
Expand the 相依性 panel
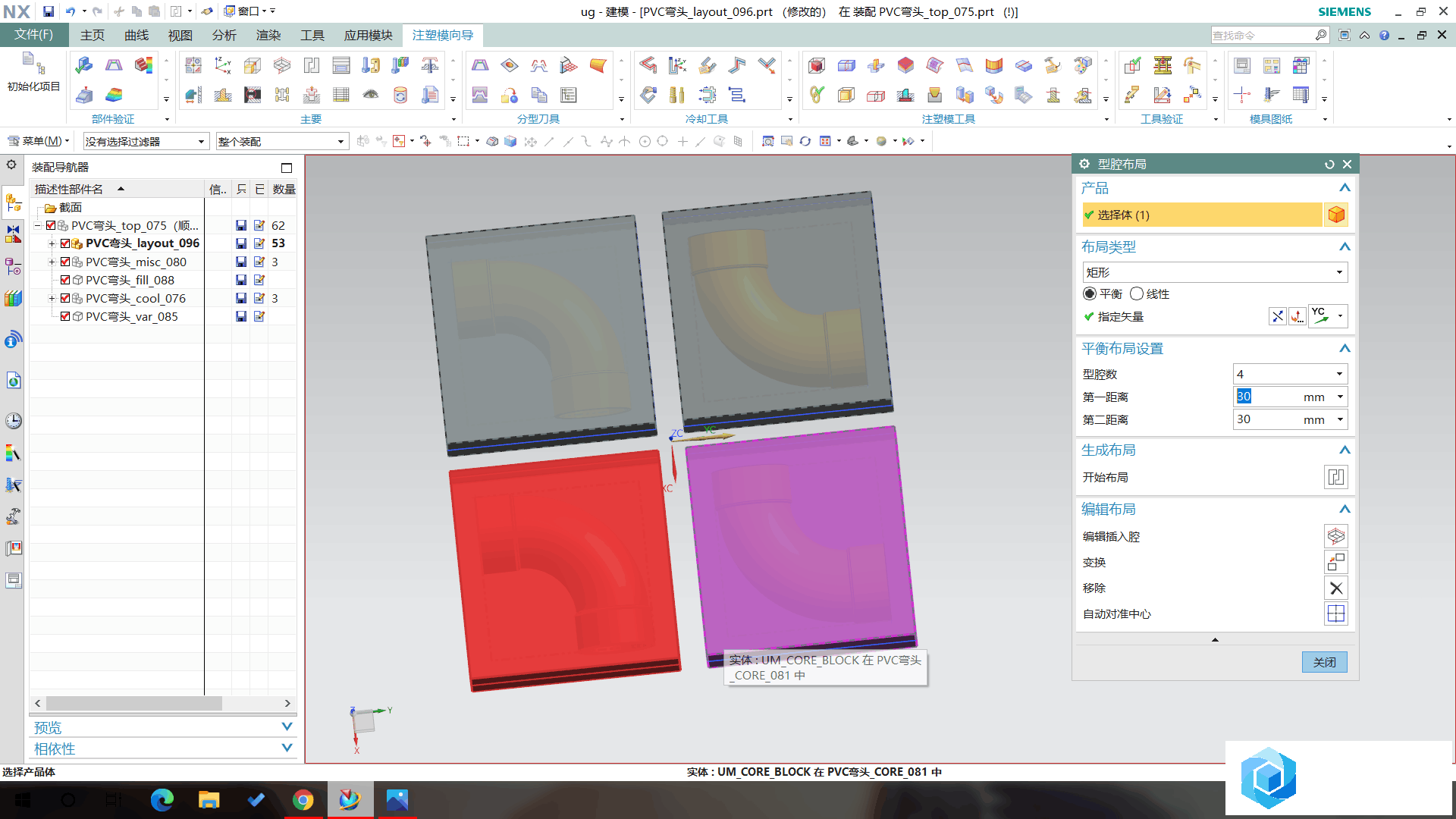pyautogui.click(x=287, y=748)
